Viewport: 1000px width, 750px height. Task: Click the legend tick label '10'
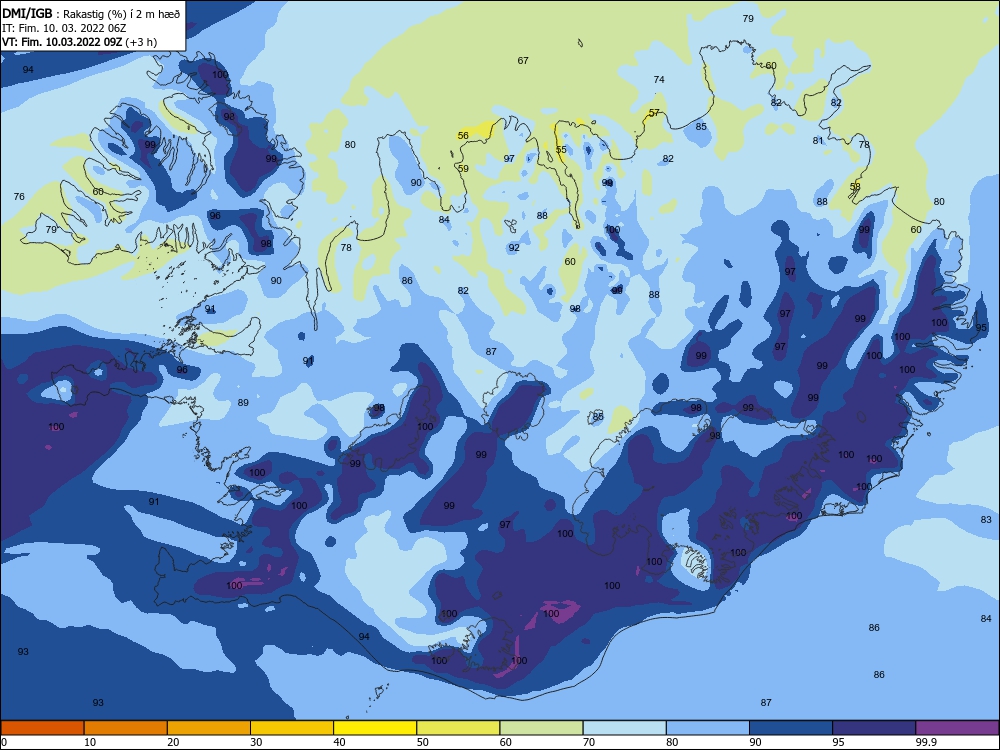pyautogui.click(x=90, y=742)
